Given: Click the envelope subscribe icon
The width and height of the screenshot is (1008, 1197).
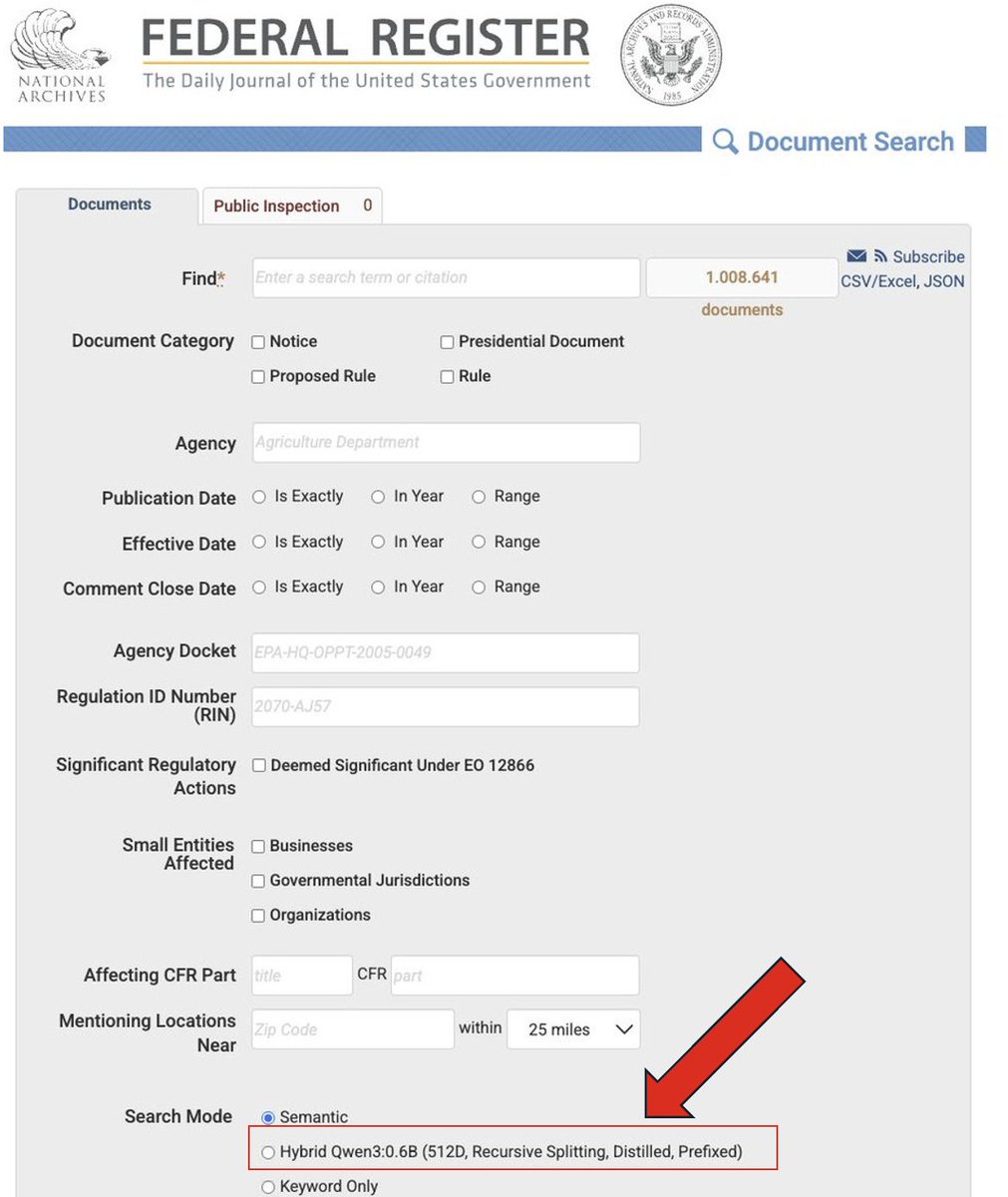Looking at the screenshot, I should tap(856, 256).
